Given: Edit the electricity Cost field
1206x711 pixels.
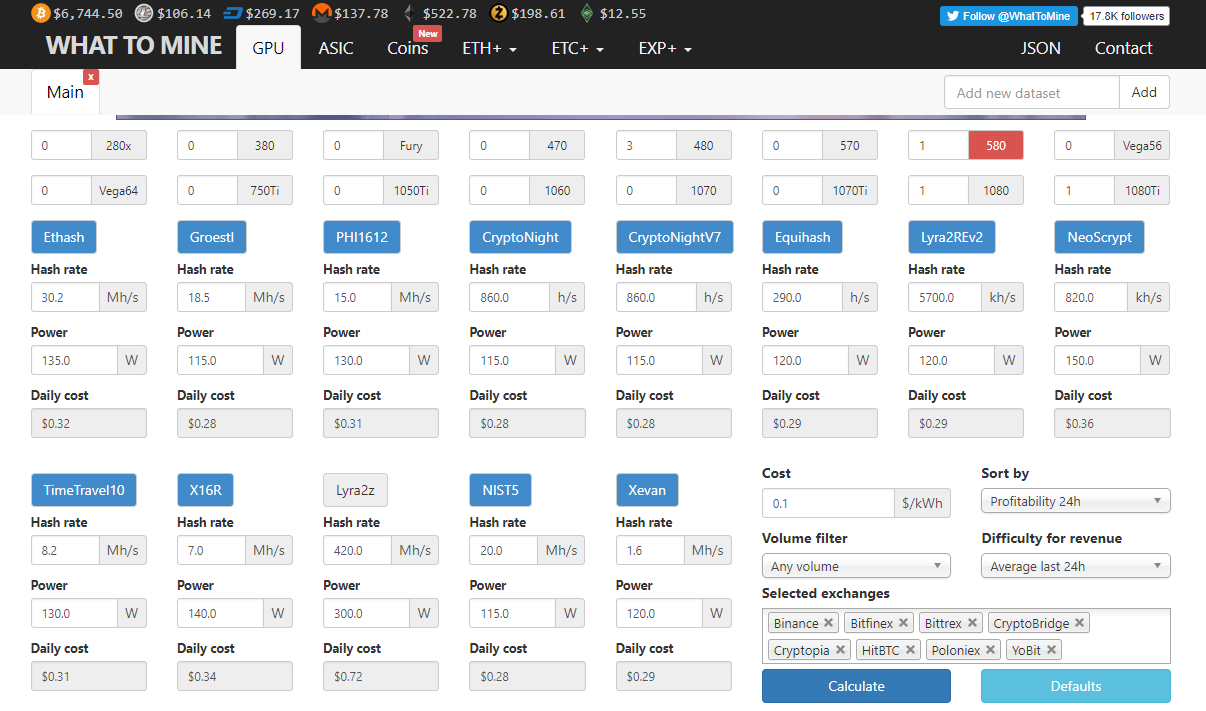Looking at the screenshot, I should [x=828, y=503].
